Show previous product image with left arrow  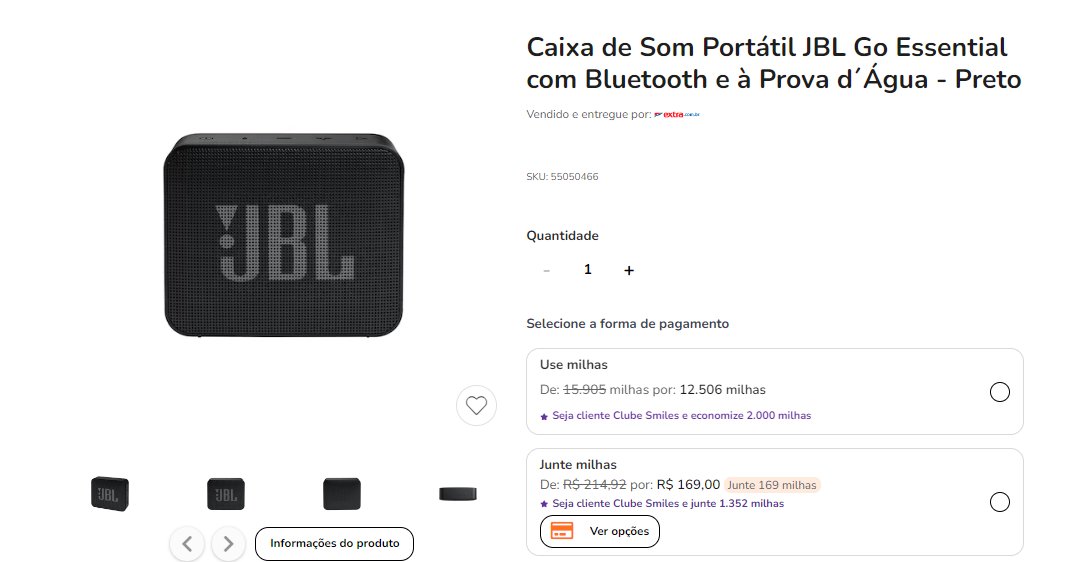point(187,544)
